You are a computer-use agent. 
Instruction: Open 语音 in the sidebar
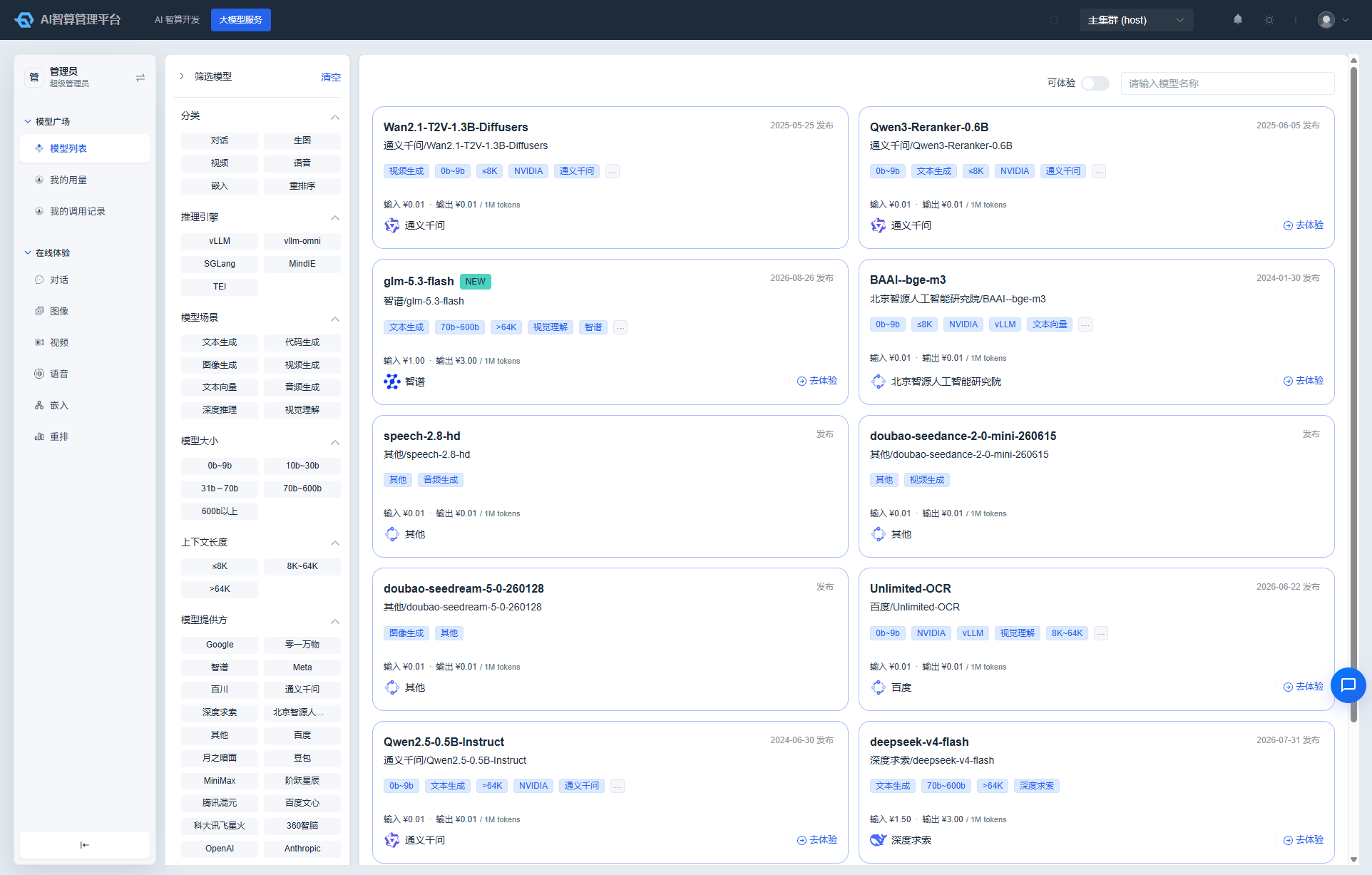coord(59,374)
